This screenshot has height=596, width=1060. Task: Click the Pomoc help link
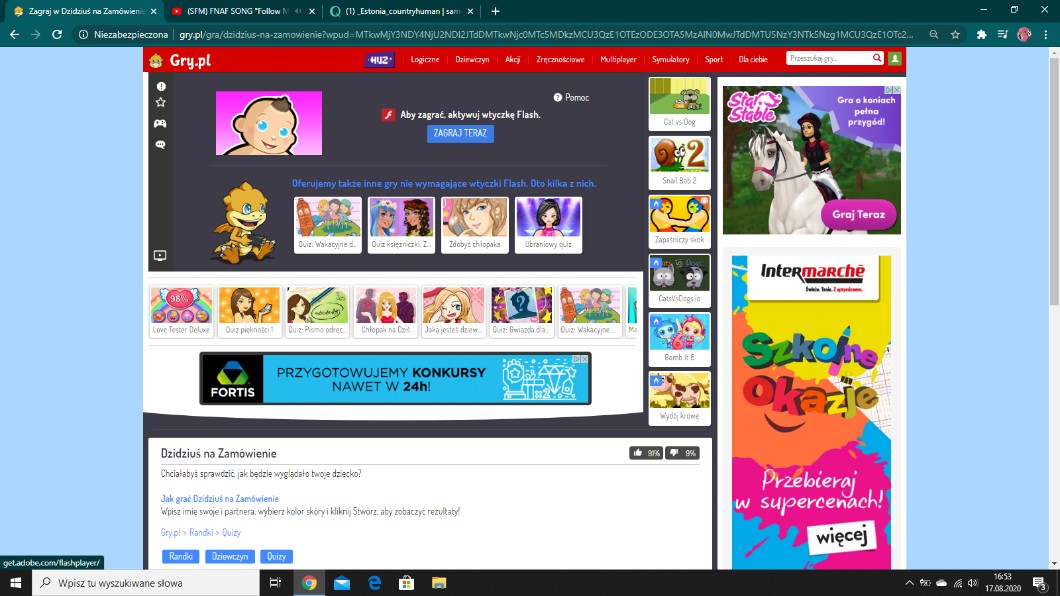(x=572, y=98)
